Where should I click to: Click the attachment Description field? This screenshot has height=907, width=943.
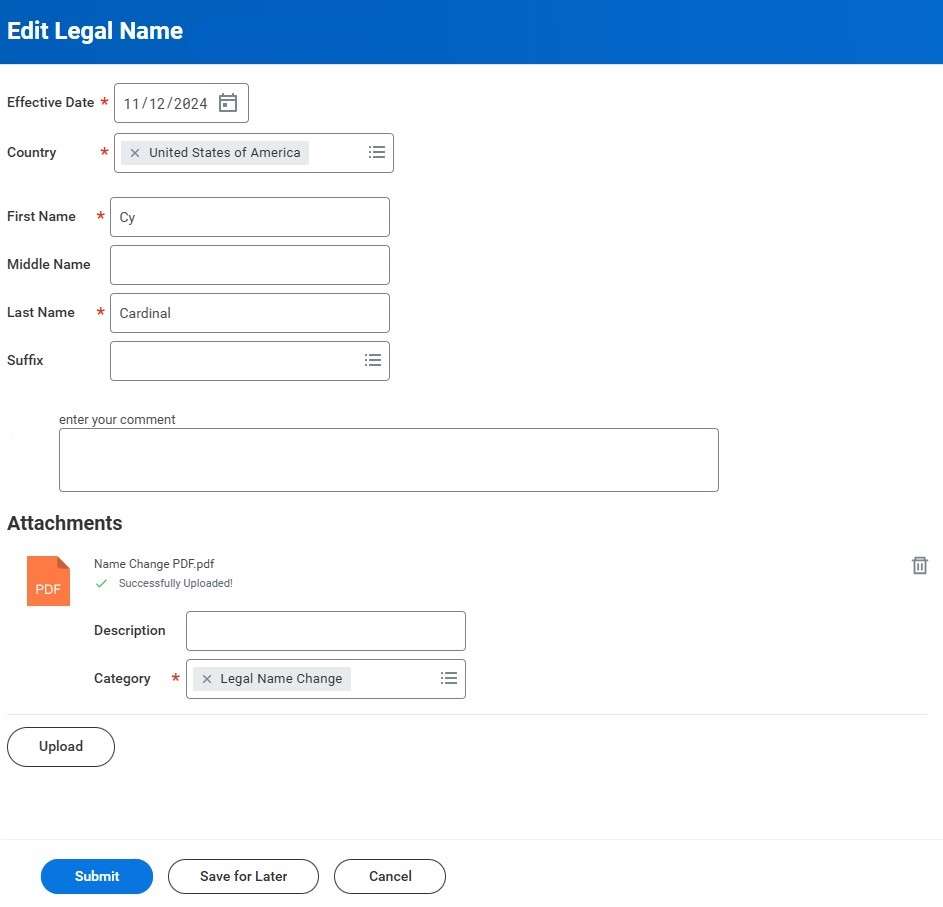tap(325, 631)
